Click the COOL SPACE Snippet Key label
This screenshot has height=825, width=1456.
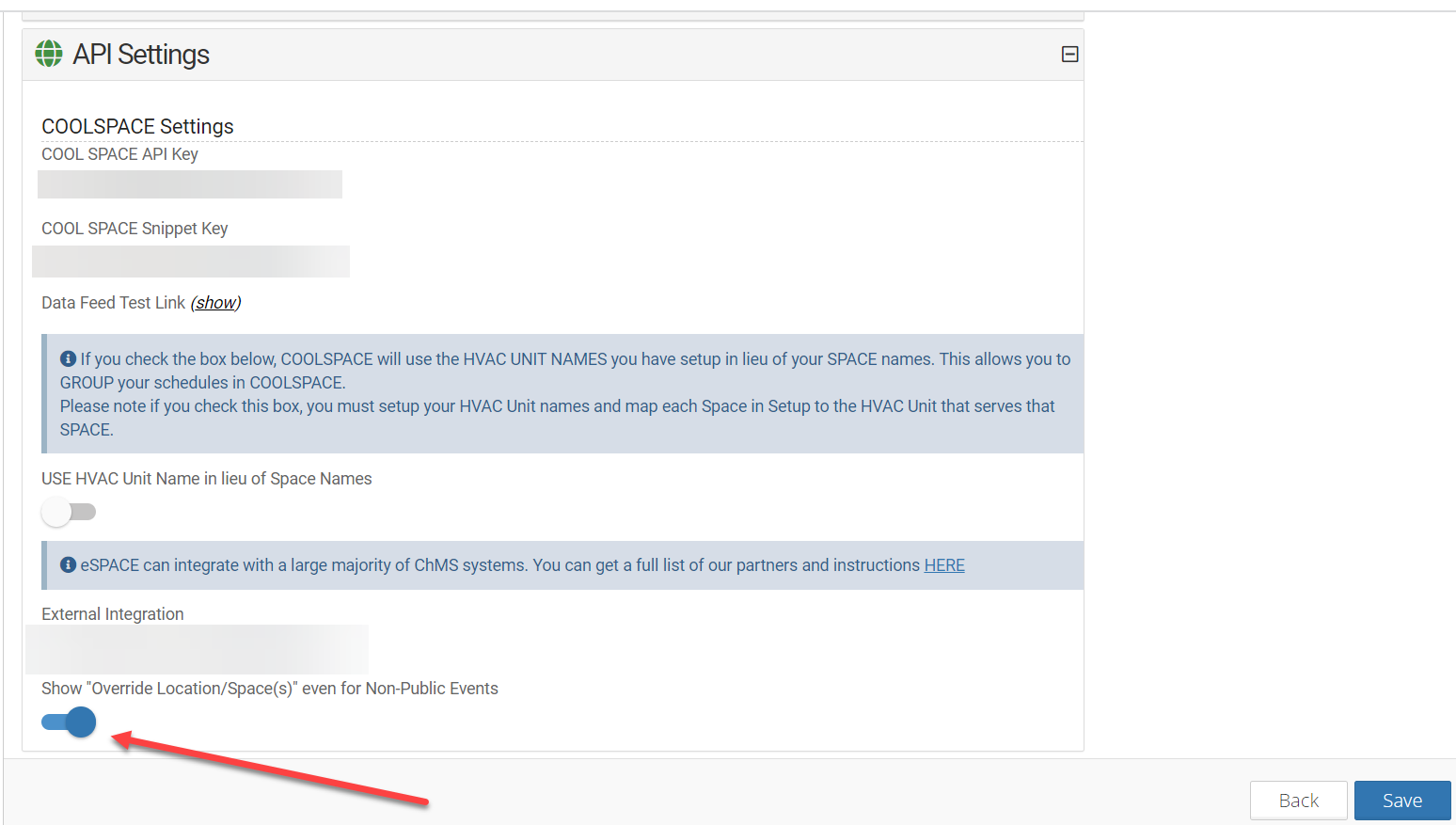tap(135, 229)
